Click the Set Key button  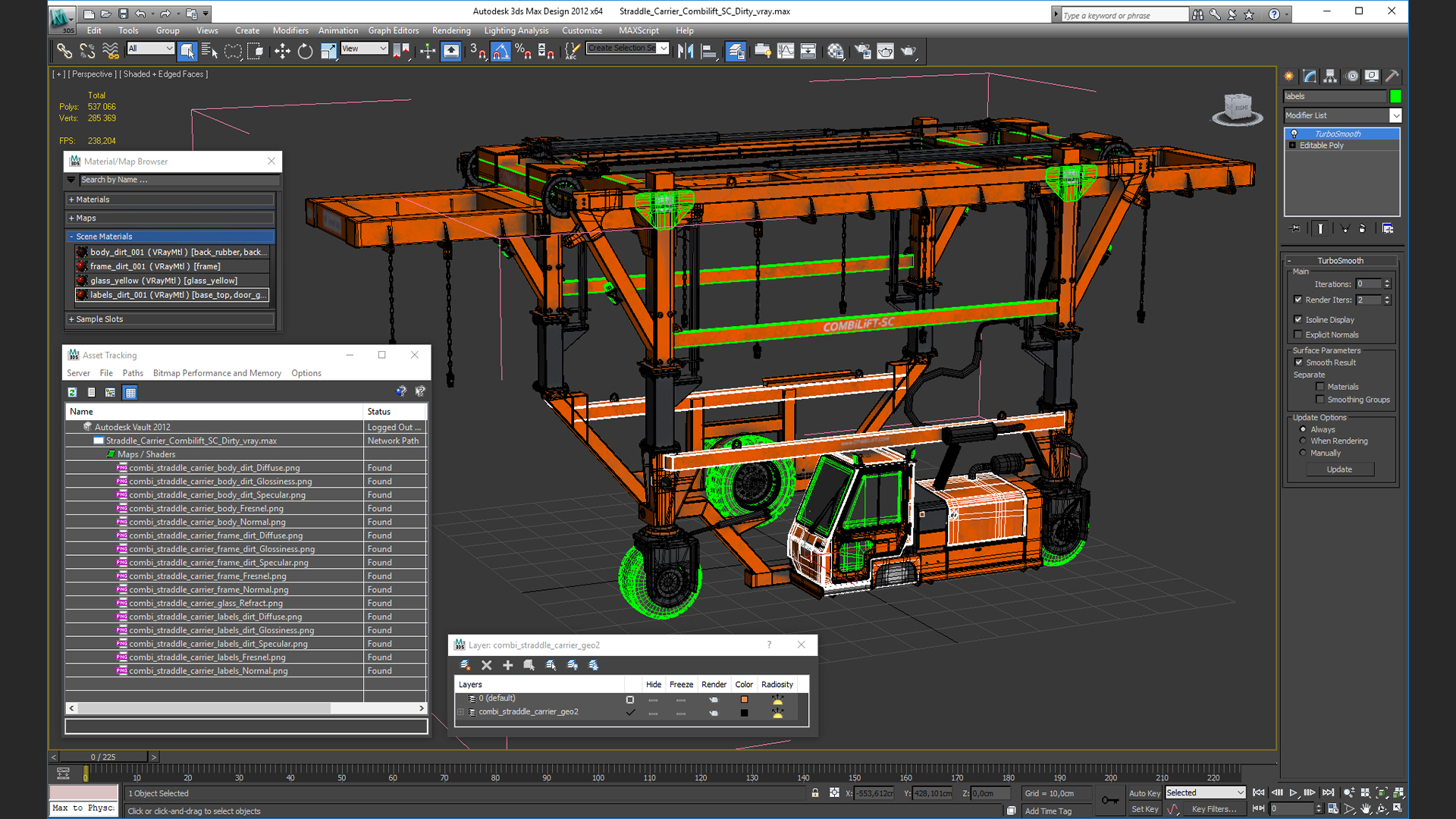[1144, 809]
